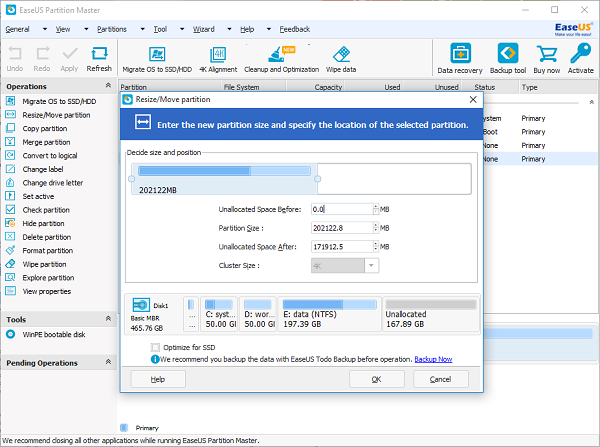Click the right partition resize handle
Screen dimensions: 600x447
(317, 179)
